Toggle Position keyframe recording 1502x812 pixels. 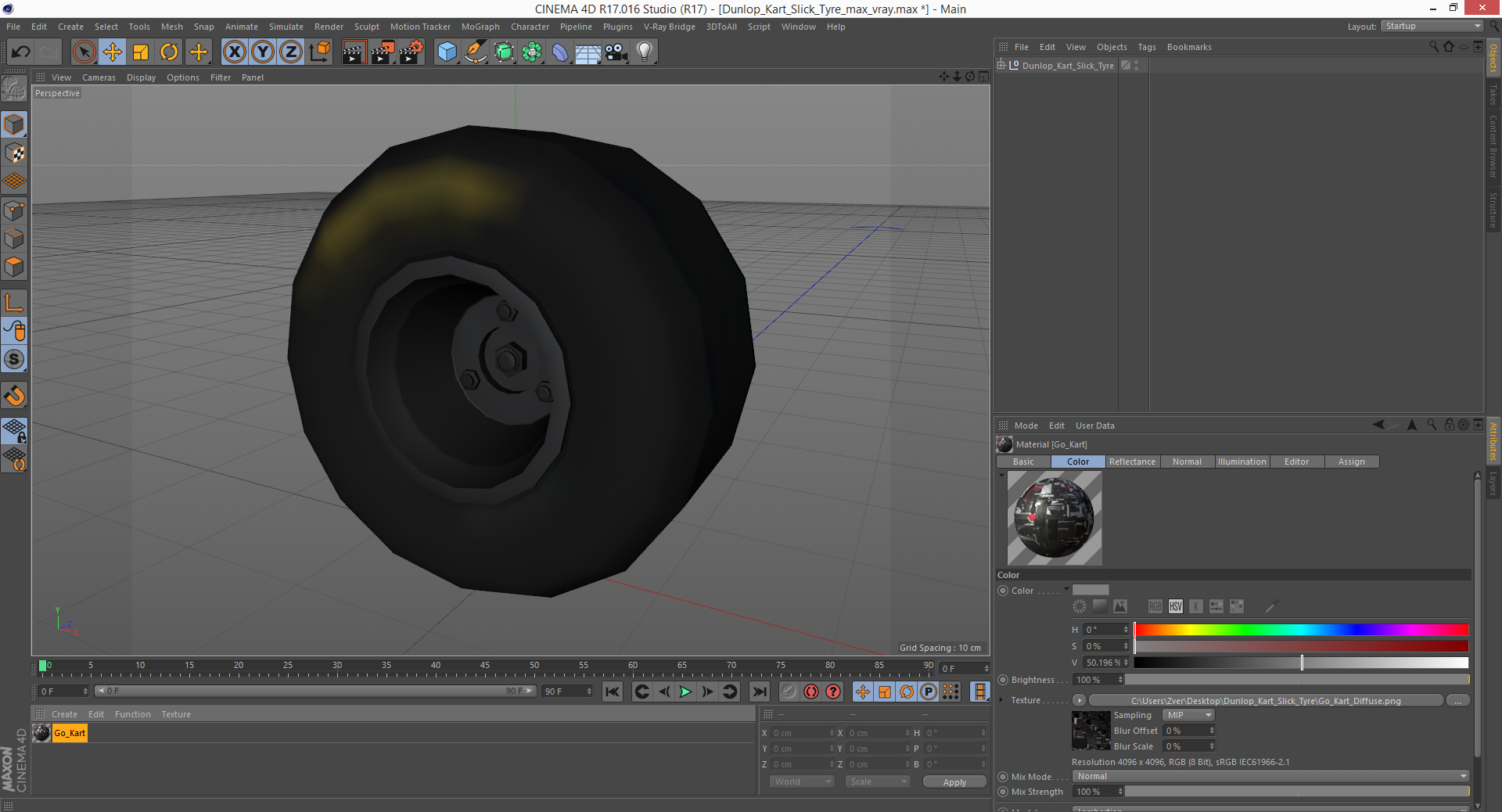point(862,692)
